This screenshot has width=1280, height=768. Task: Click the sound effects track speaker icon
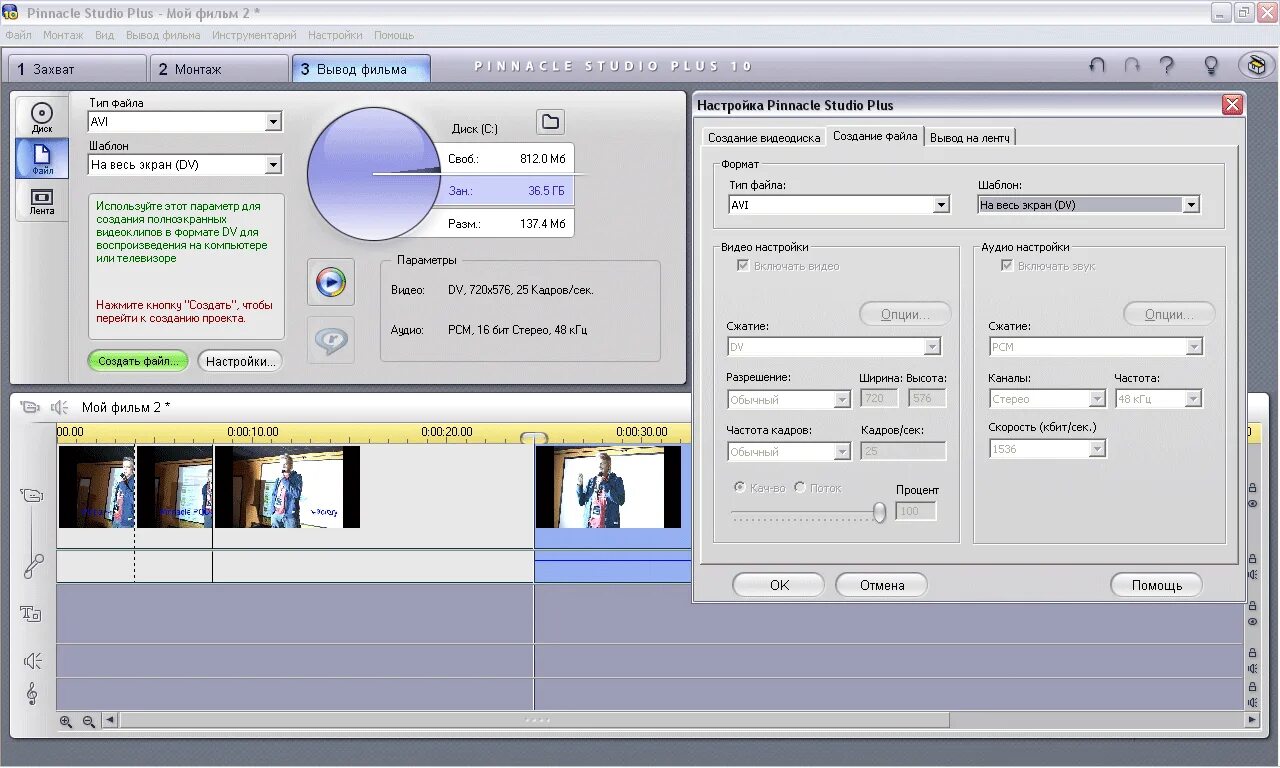[x=33, y=661]
